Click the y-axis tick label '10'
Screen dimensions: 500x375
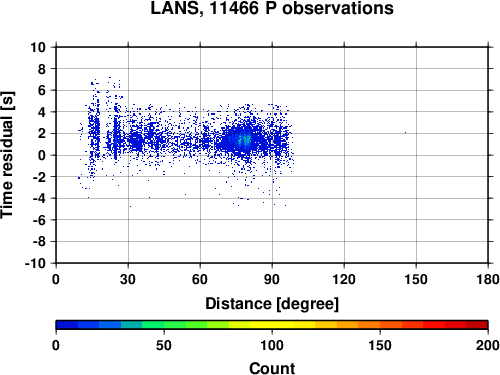point(38,47)
